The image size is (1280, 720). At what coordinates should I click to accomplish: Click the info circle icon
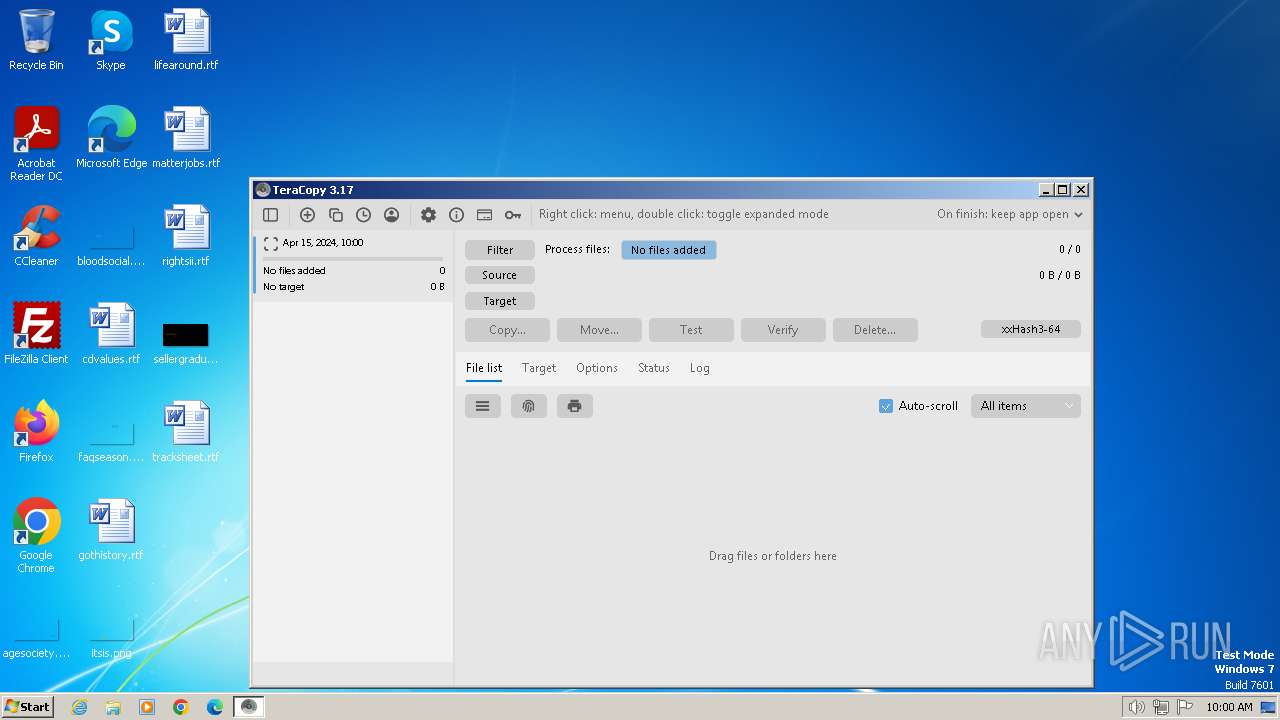(x=456, y=215)
